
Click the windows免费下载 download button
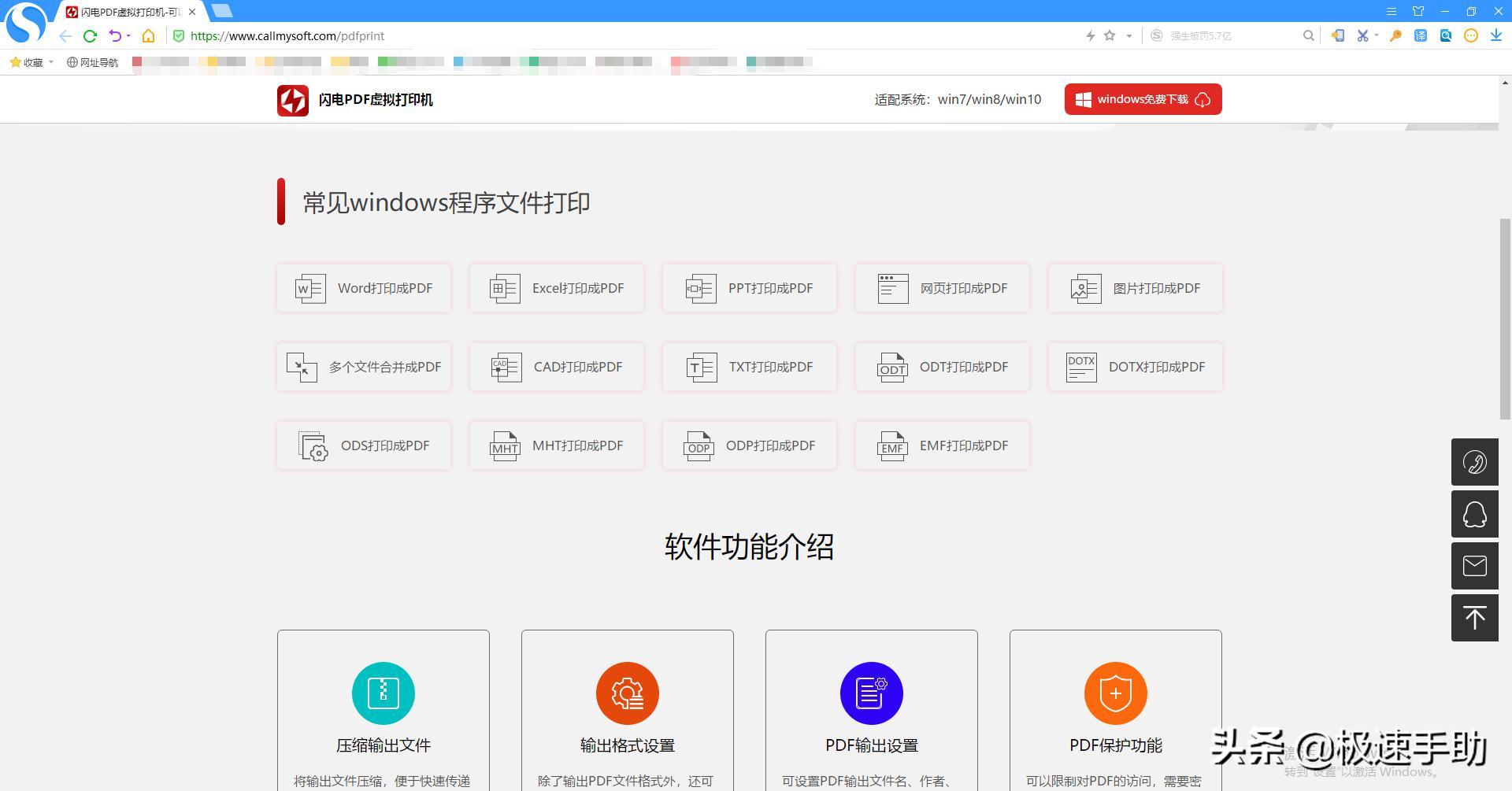point(1142,99)
